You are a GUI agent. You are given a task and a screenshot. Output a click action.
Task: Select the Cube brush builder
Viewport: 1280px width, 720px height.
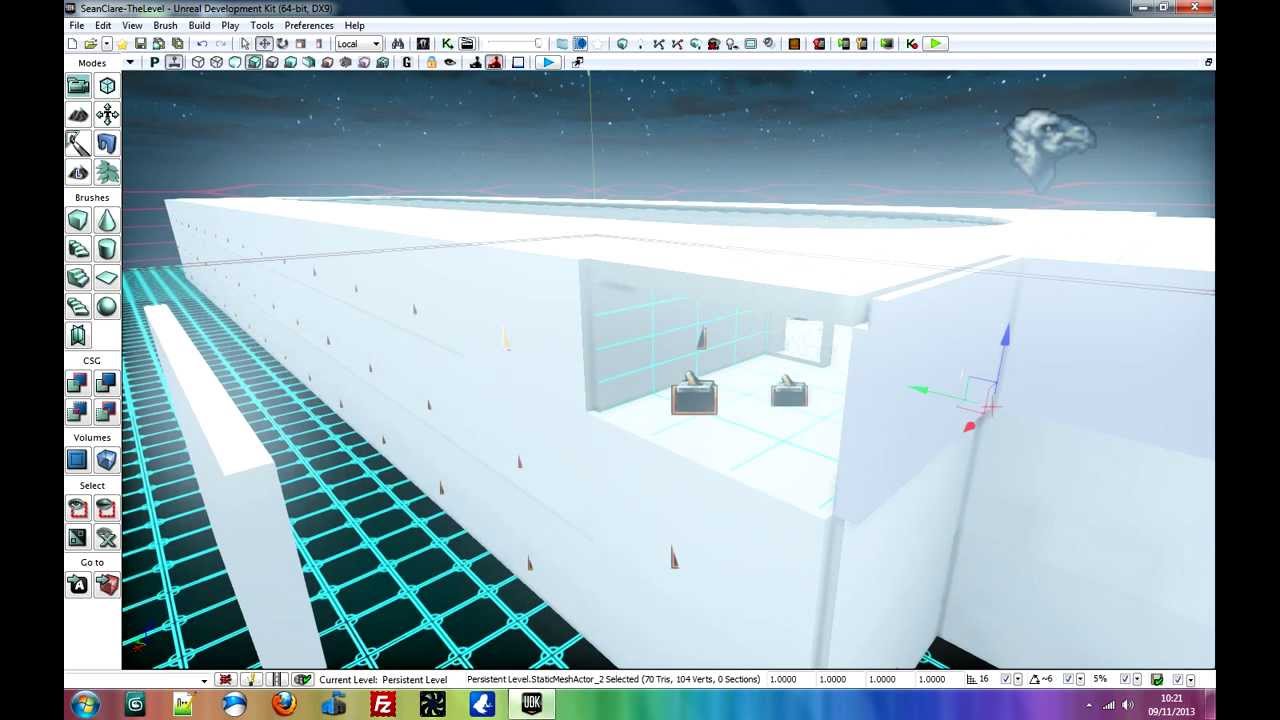[78, 220]
